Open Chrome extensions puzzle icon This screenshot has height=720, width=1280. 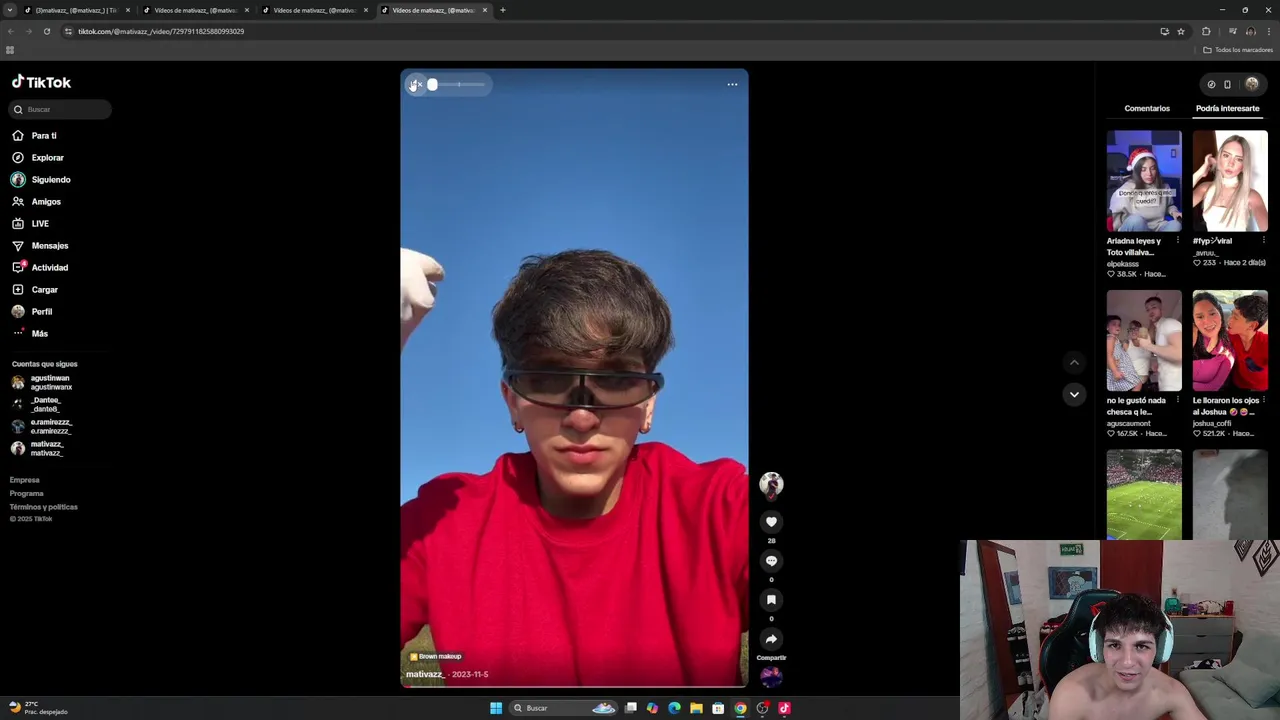[x=1206, y=31]
